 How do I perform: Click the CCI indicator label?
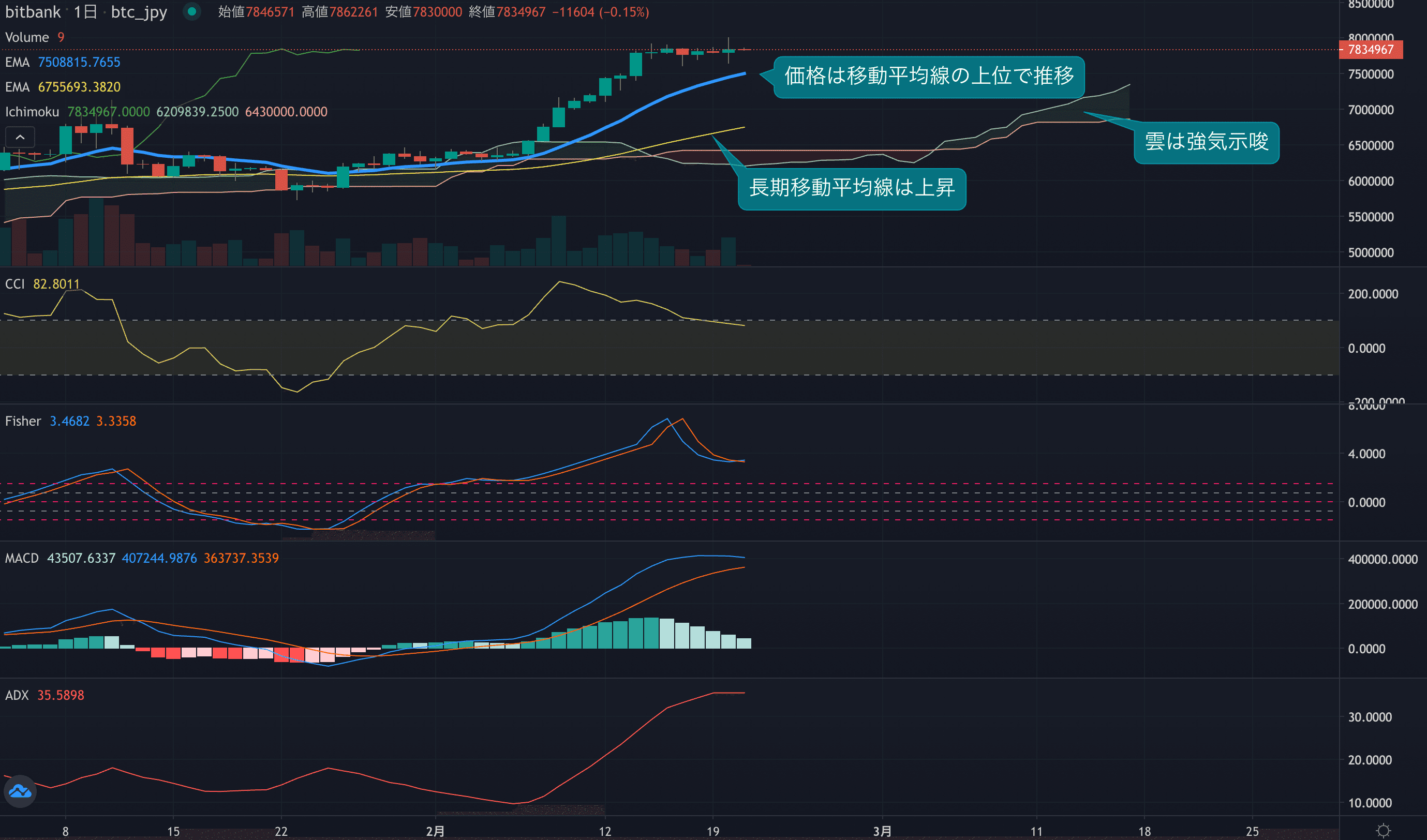click(x=14, y=284)
